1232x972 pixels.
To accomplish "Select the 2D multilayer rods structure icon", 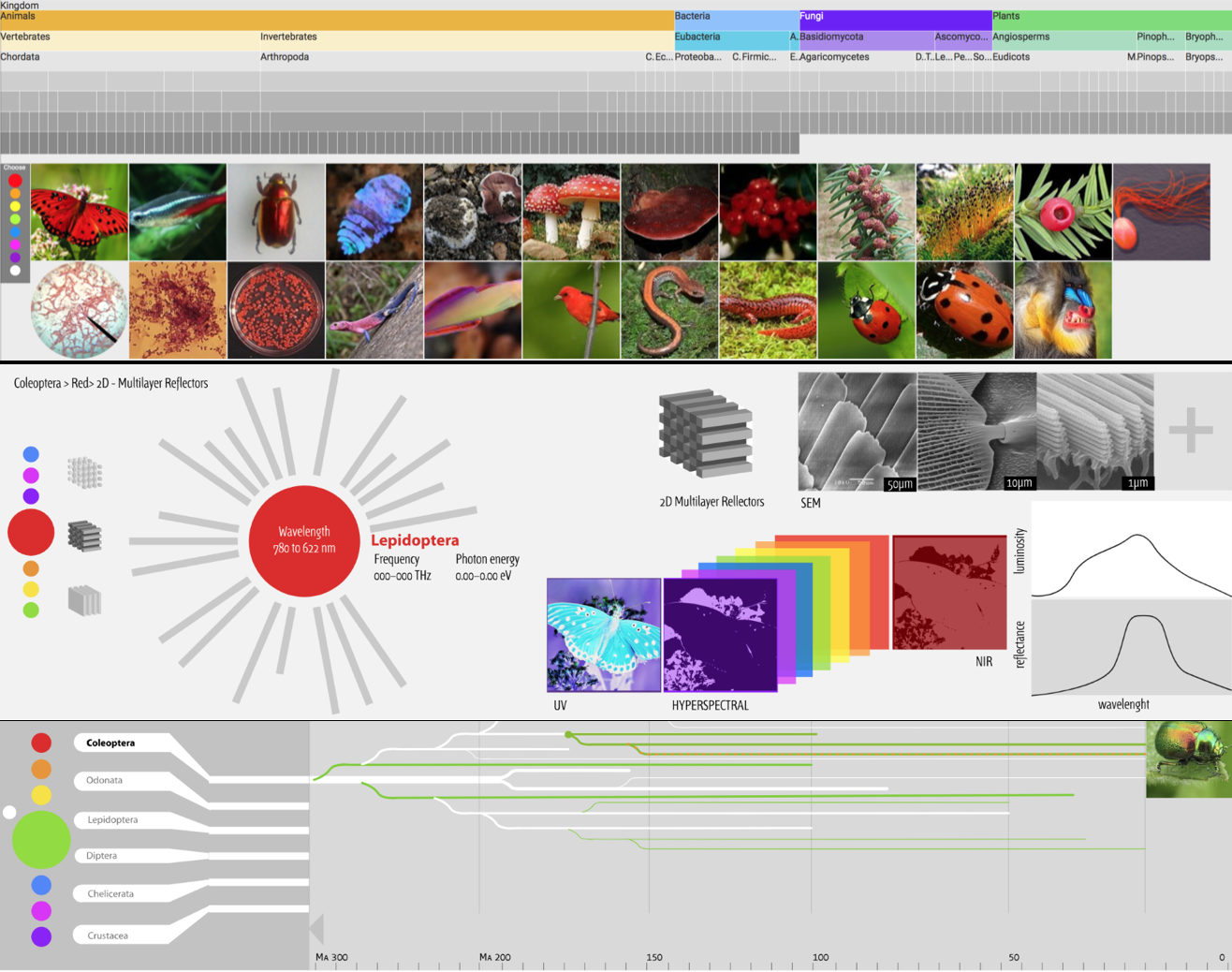I will click(84, 537).
